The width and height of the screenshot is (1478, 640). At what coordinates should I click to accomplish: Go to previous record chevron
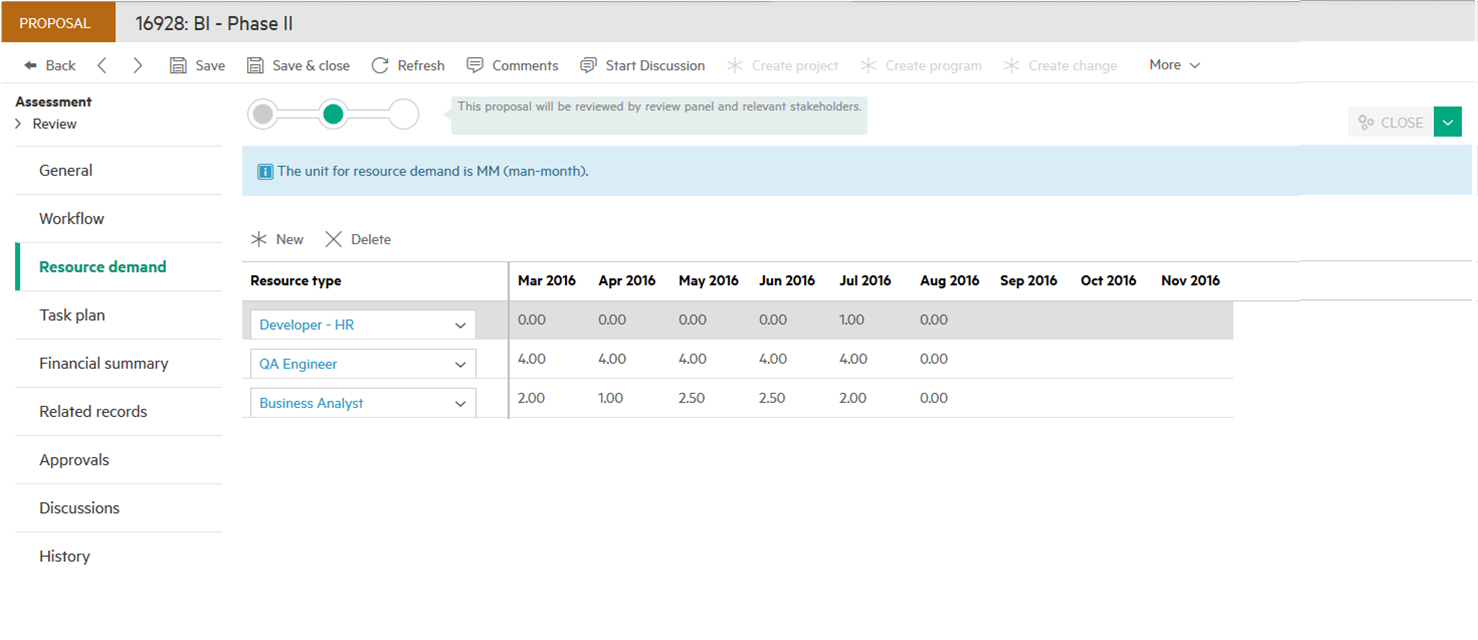pyautogui.click(x=102, y=66)
